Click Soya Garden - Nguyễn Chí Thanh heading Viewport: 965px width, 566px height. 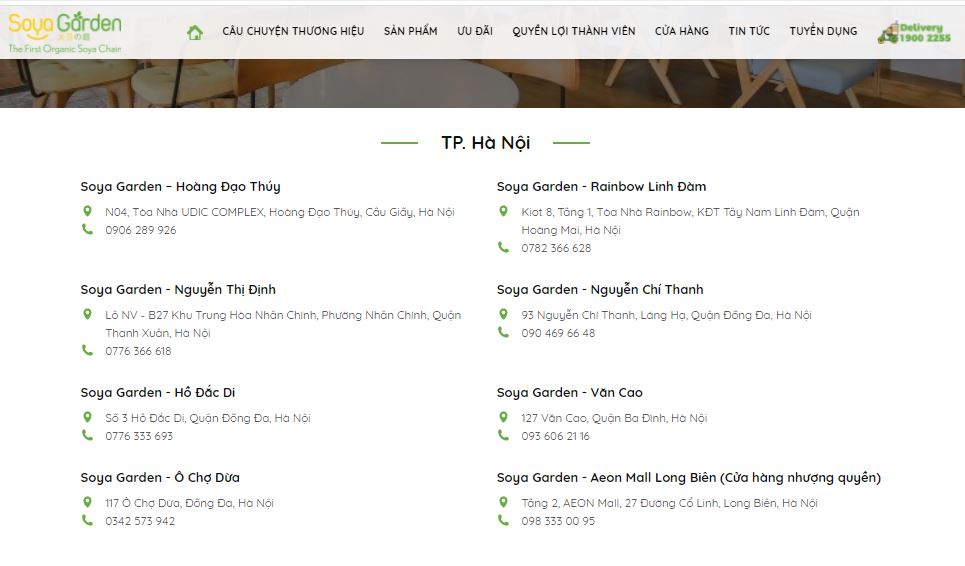pos(600,289)
